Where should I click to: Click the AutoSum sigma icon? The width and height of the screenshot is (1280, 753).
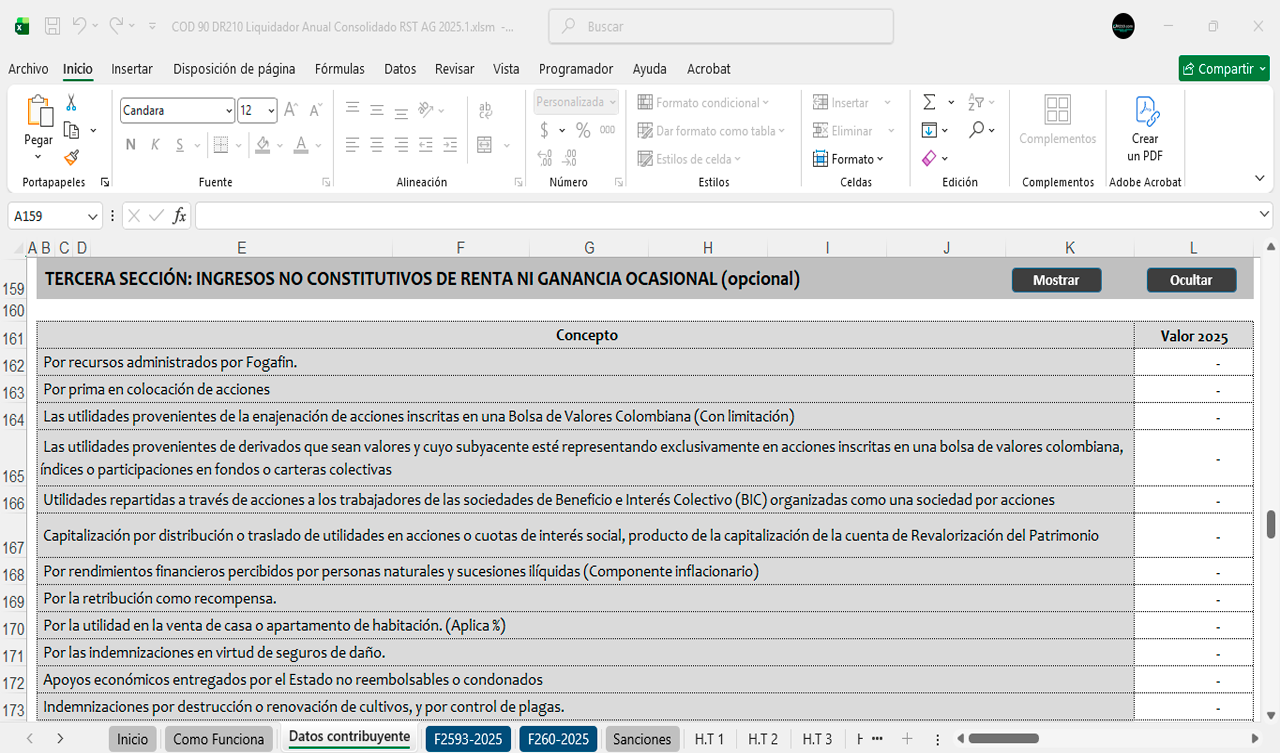coord(929,102)
